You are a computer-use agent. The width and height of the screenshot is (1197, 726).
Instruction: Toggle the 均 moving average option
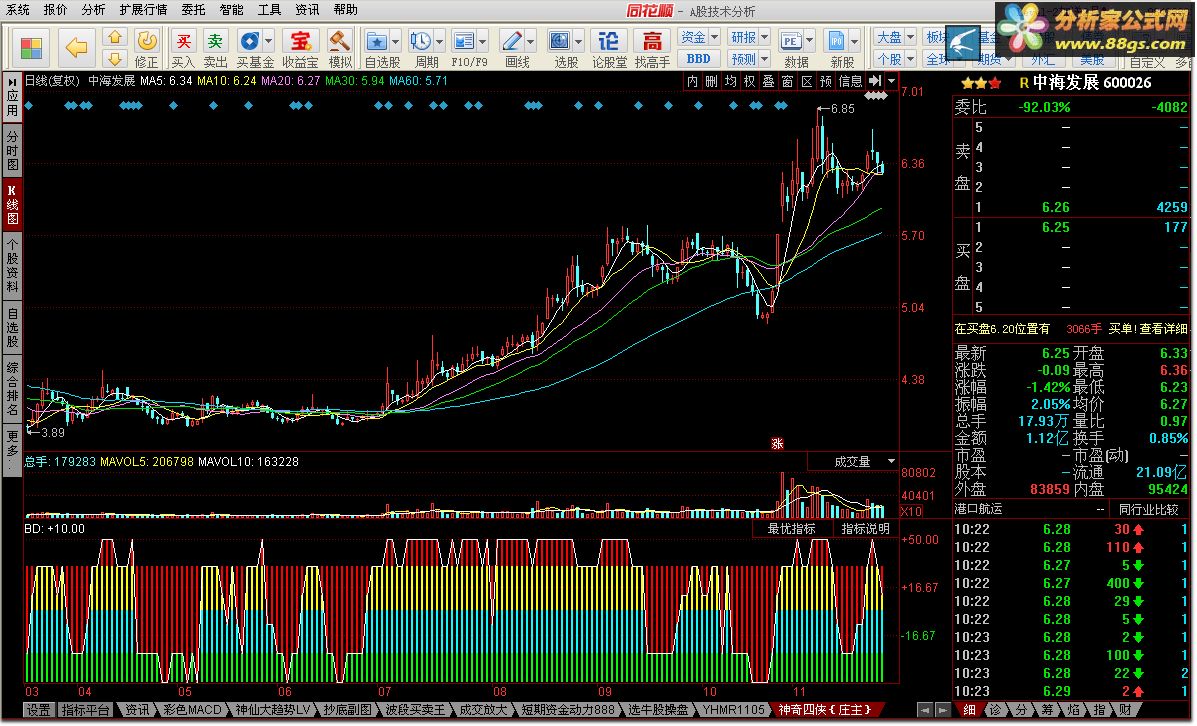pos(731,81)
